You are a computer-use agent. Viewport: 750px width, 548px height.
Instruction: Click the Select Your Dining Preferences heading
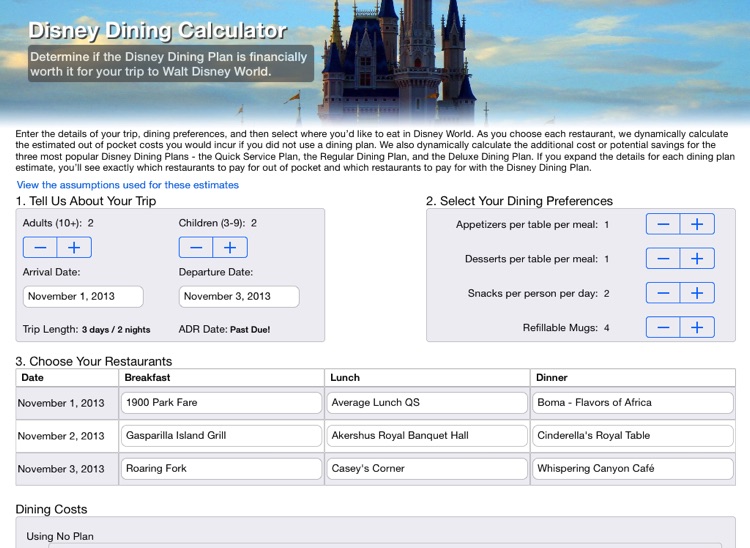(519, 201)
